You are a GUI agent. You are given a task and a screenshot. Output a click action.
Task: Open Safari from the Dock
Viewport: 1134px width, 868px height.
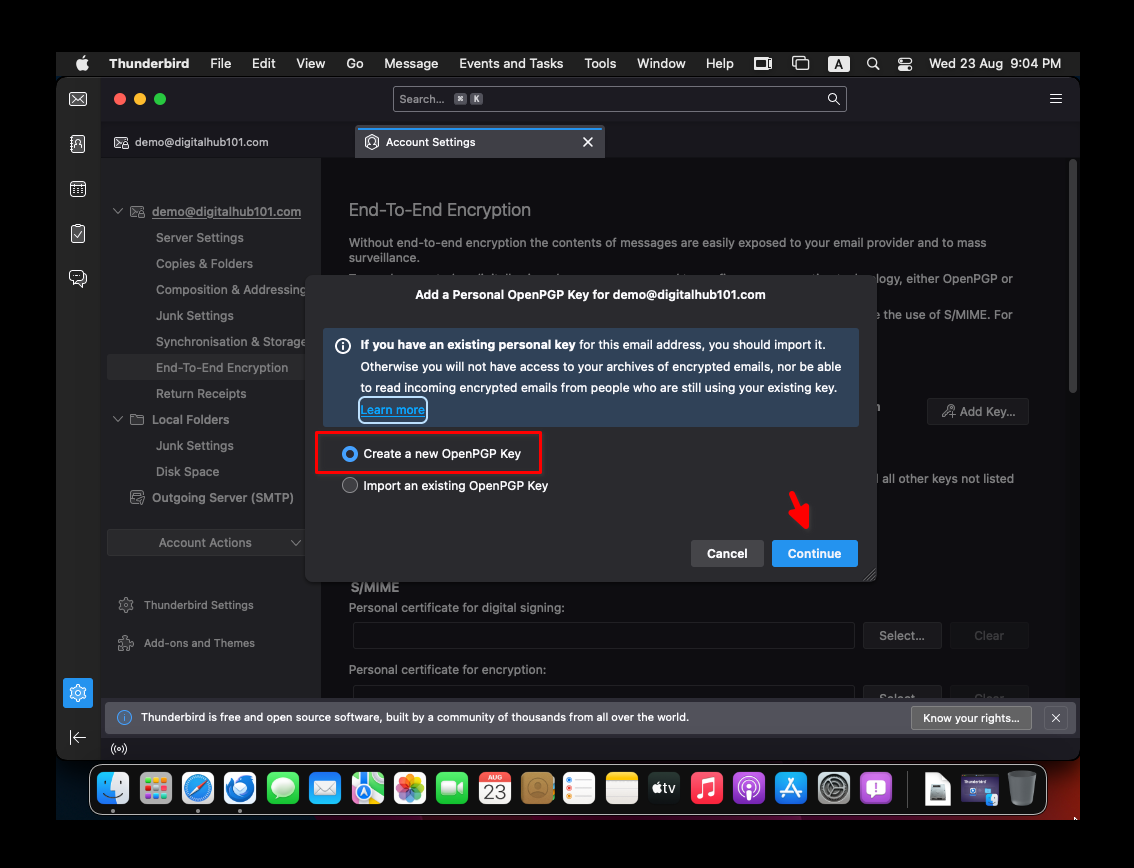197,788
